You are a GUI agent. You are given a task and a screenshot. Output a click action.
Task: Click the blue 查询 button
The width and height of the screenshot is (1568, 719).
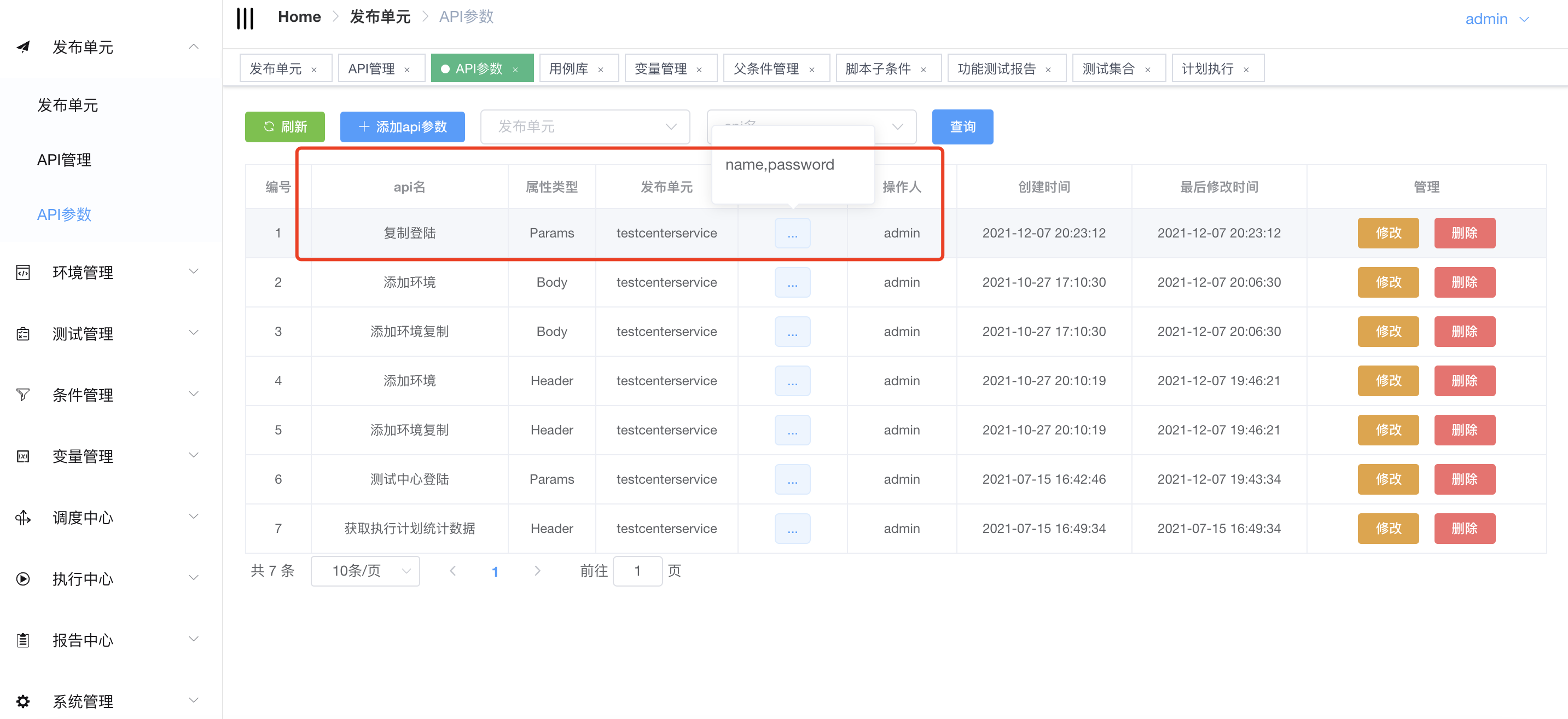point(963,126)
